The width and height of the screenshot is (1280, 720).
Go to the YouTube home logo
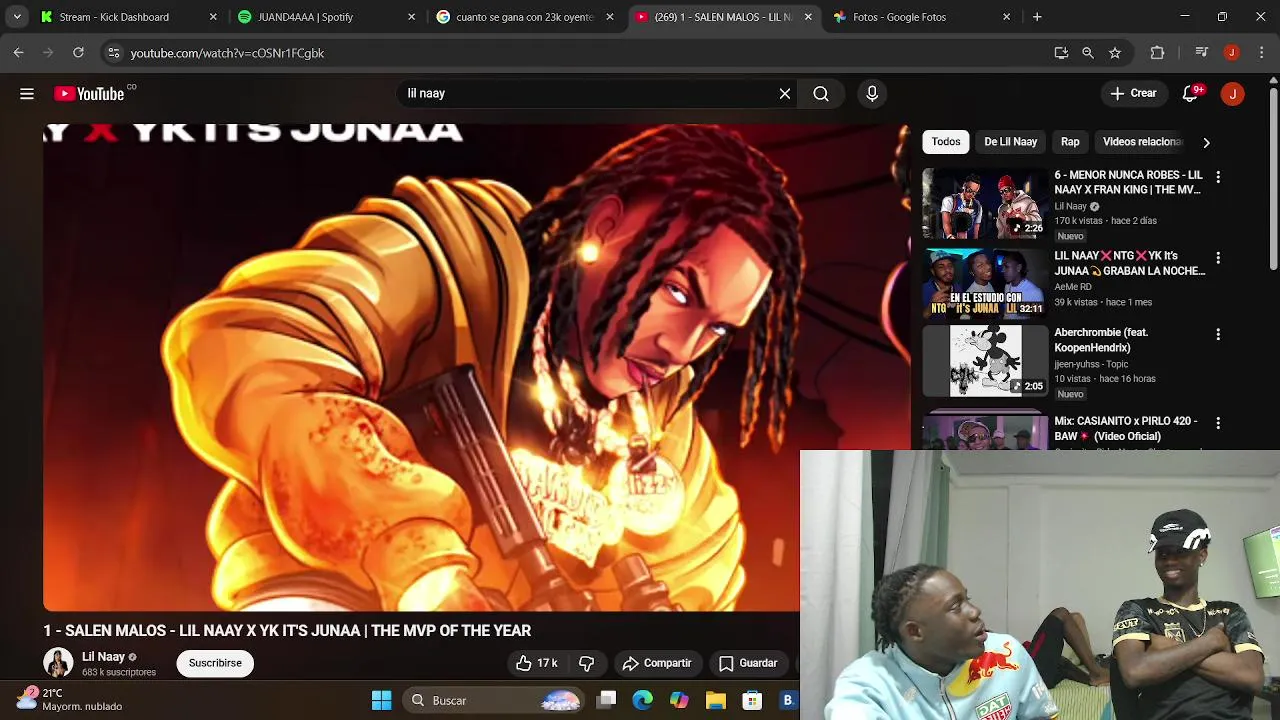click(x=90, y=93)
